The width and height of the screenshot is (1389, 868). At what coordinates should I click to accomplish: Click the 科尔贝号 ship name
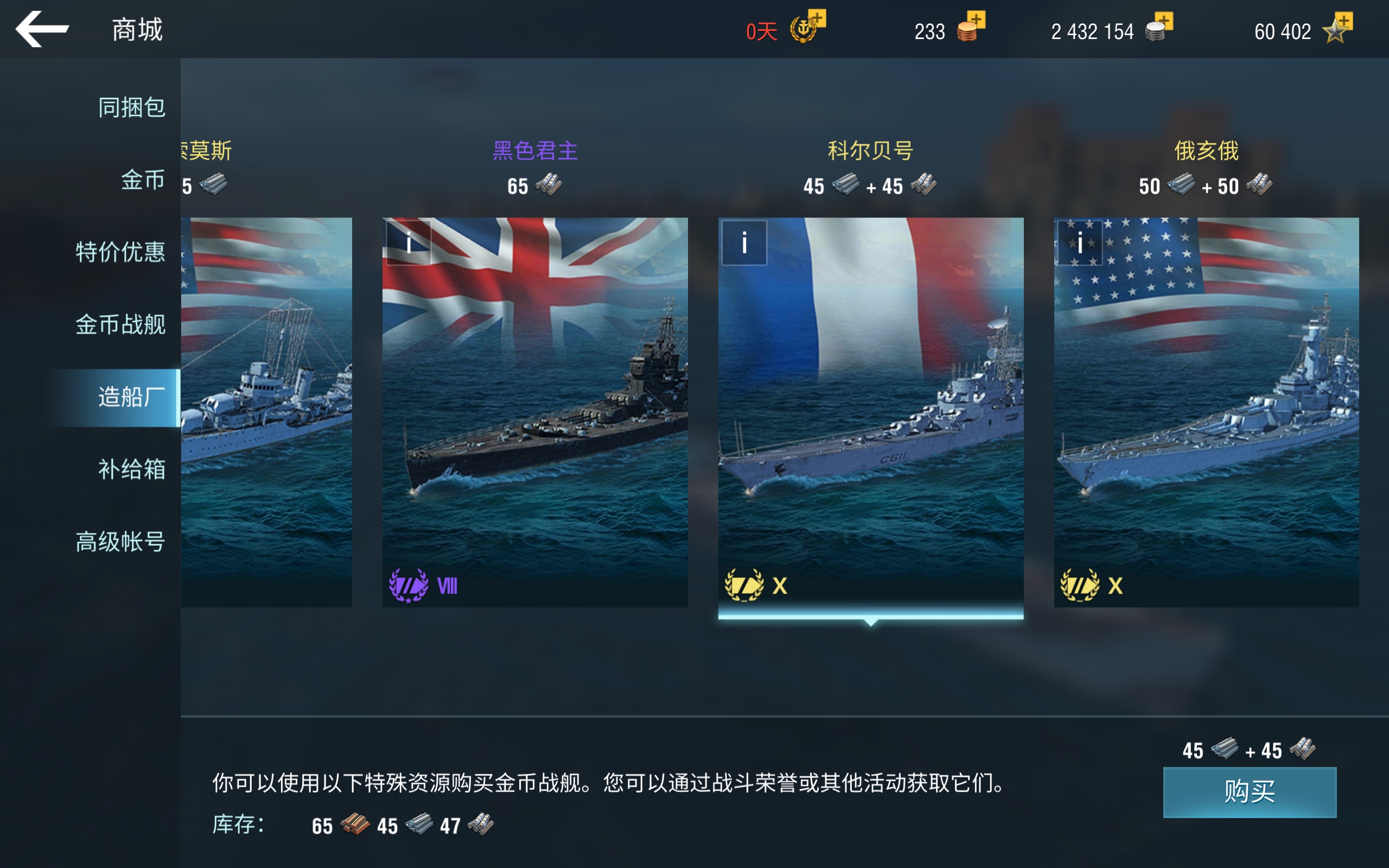click(870, 151)
